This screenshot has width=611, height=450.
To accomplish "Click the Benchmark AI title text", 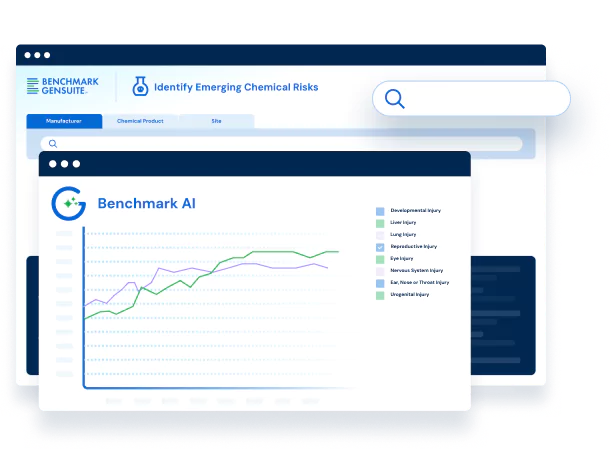I will point(147,203).
